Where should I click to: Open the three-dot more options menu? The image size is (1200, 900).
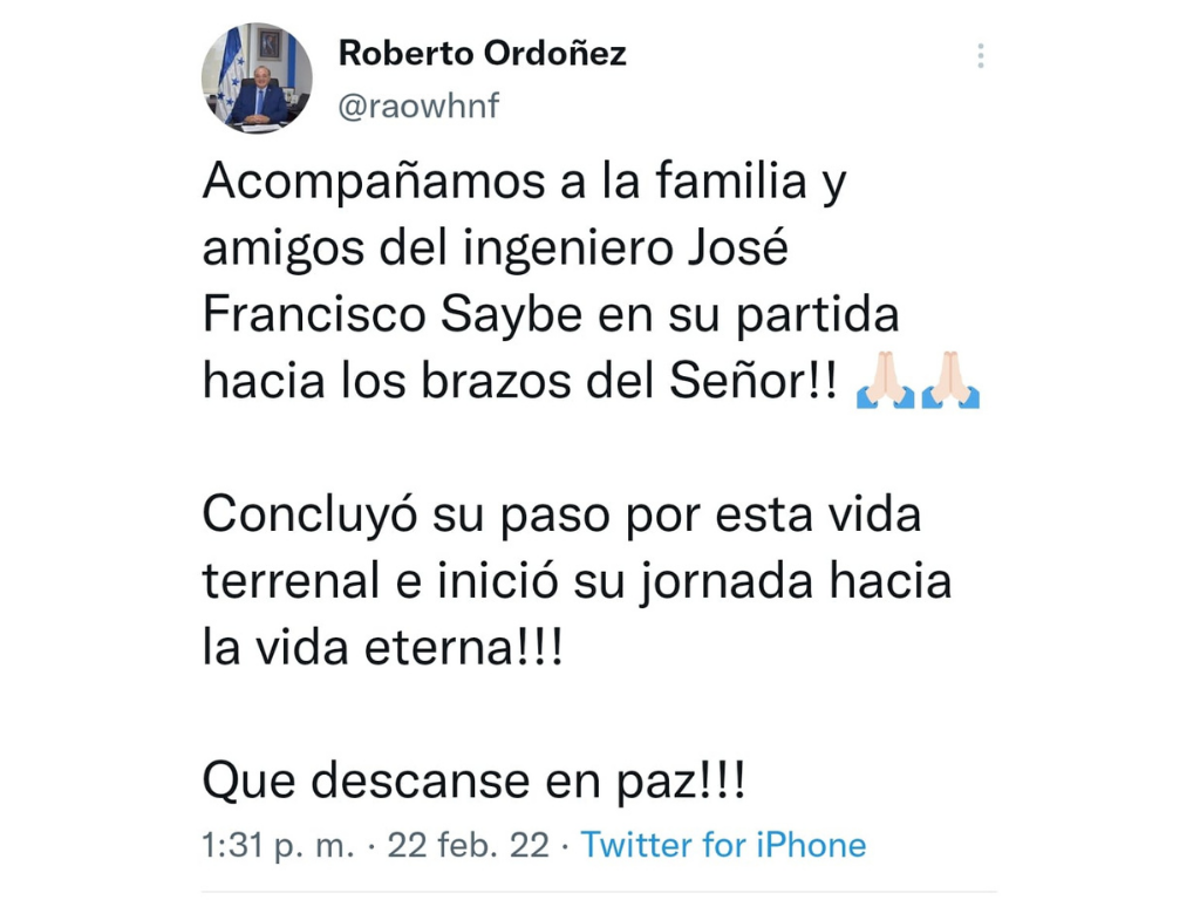tap(980, 56)
